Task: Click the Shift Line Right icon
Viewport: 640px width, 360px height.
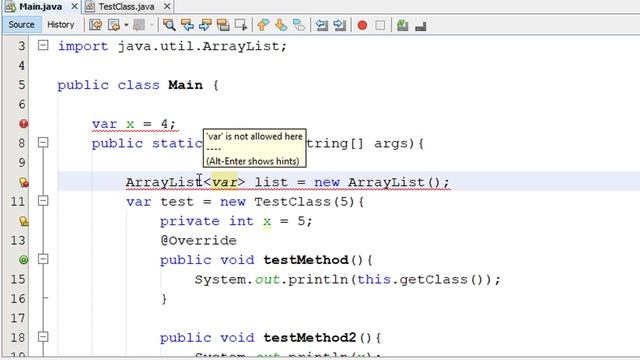Action: (x=340, y=25)
